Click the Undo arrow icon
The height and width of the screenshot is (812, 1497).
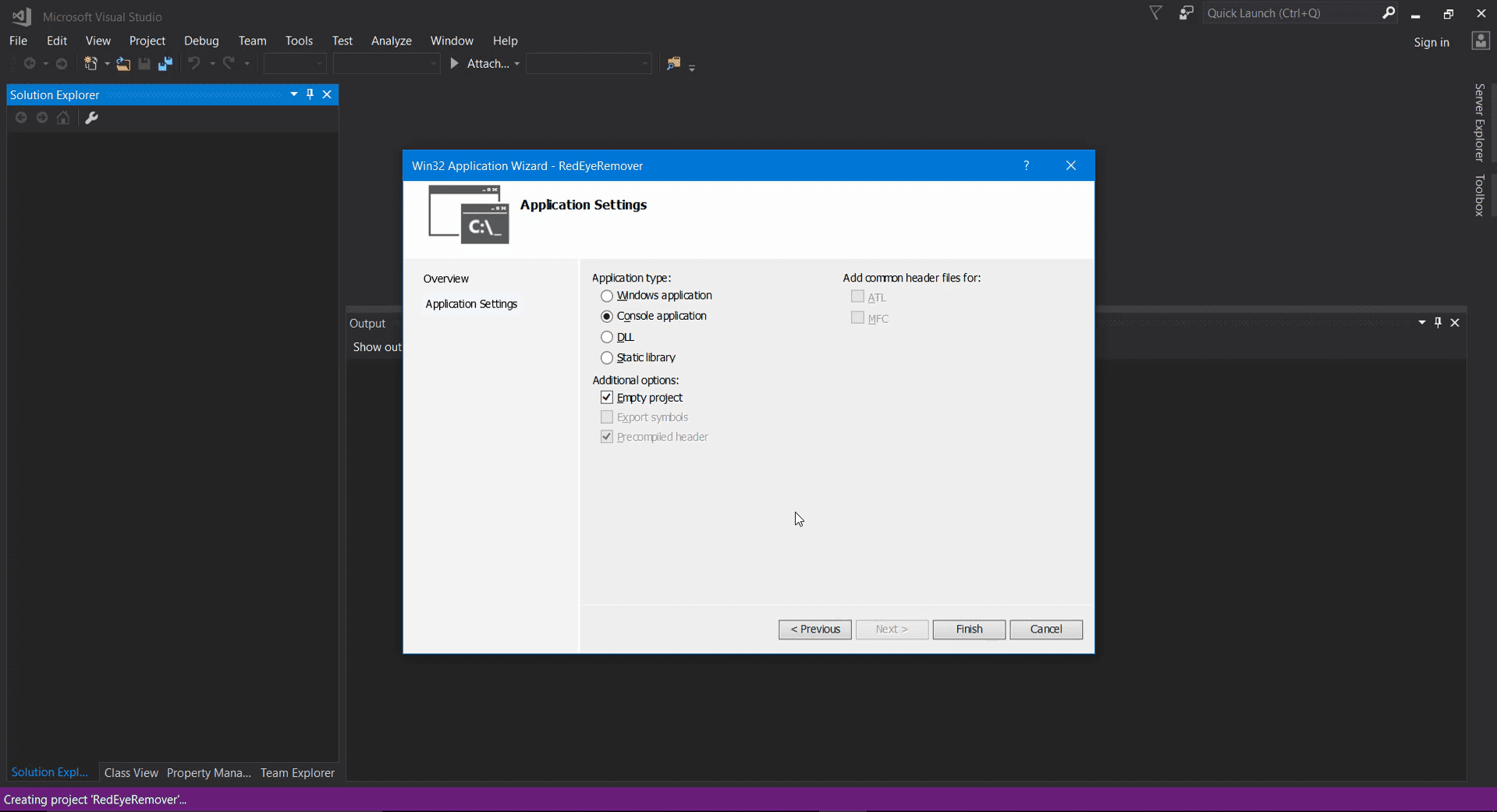coord(194,63)
